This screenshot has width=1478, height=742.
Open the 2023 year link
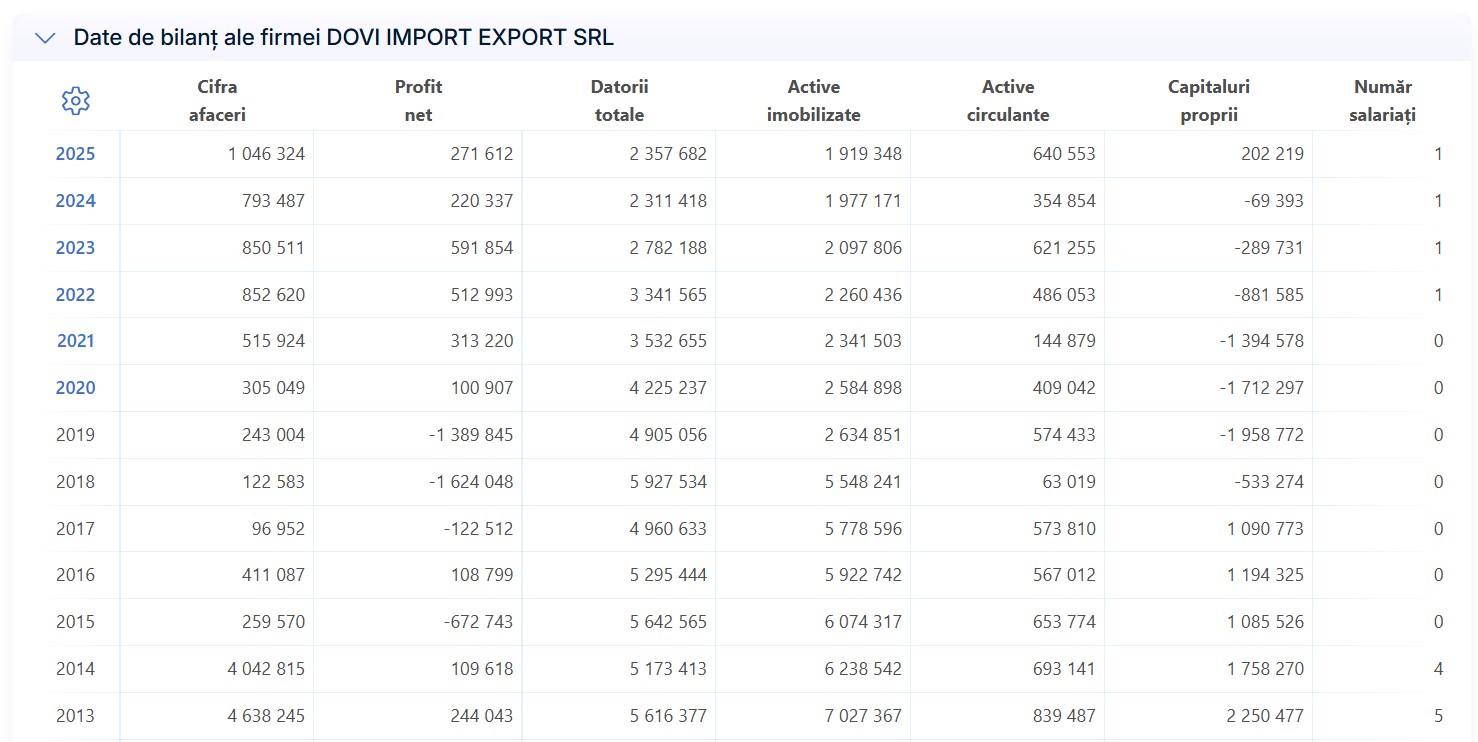point(75,248)
